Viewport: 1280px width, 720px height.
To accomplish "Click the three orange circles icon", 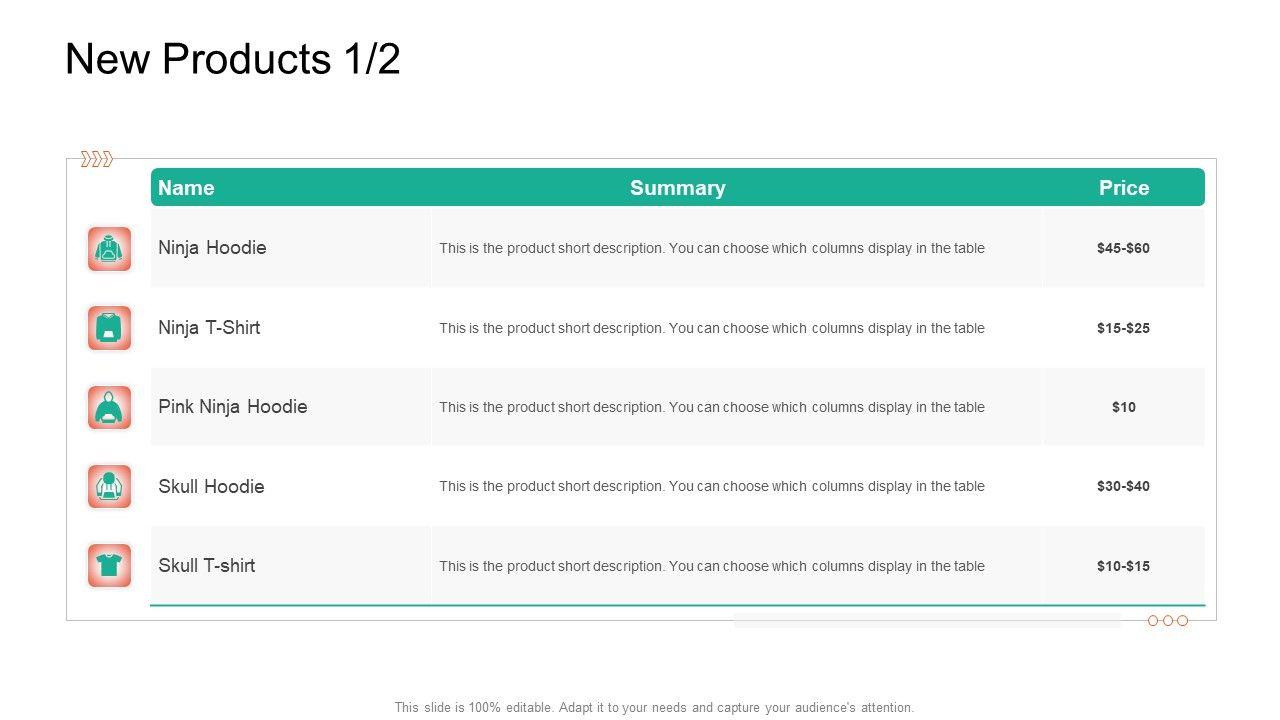I will tap(1167, 621).
